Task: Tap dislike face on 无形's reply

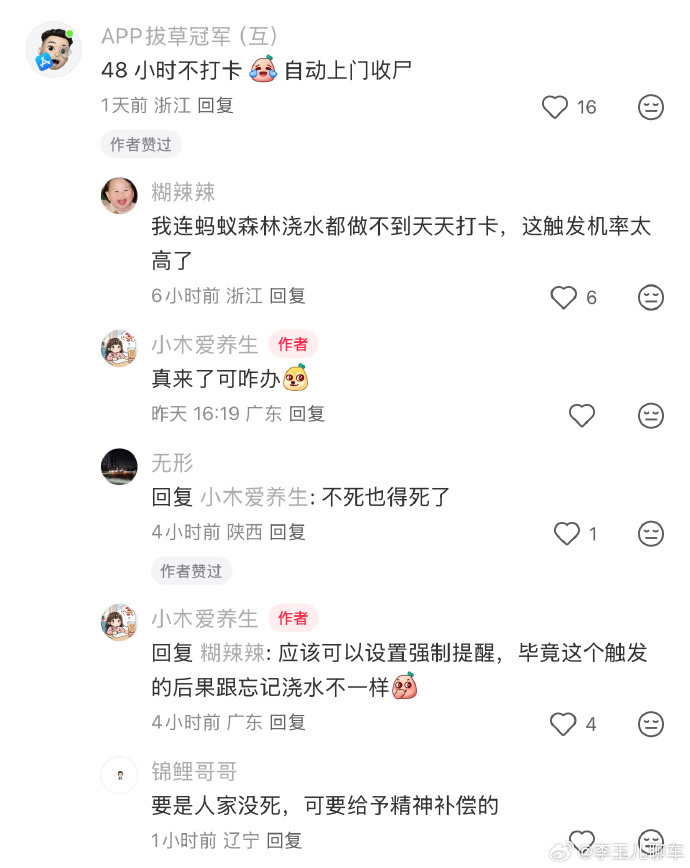Action: (651, 534)
